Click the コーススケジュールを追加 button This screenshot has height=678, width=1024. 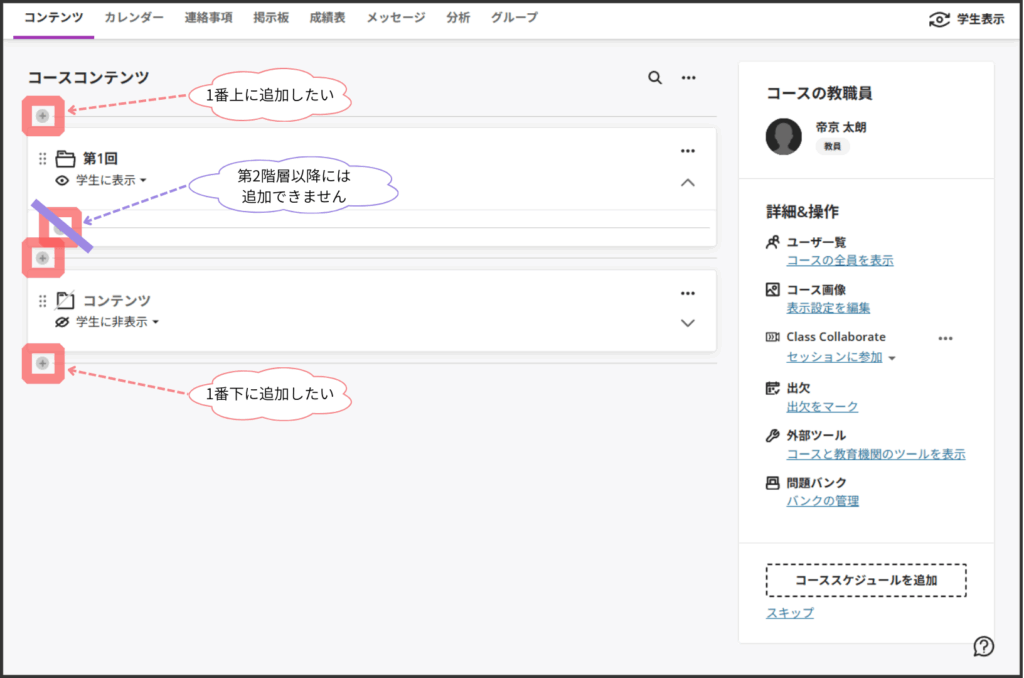(x=866, y=580)
